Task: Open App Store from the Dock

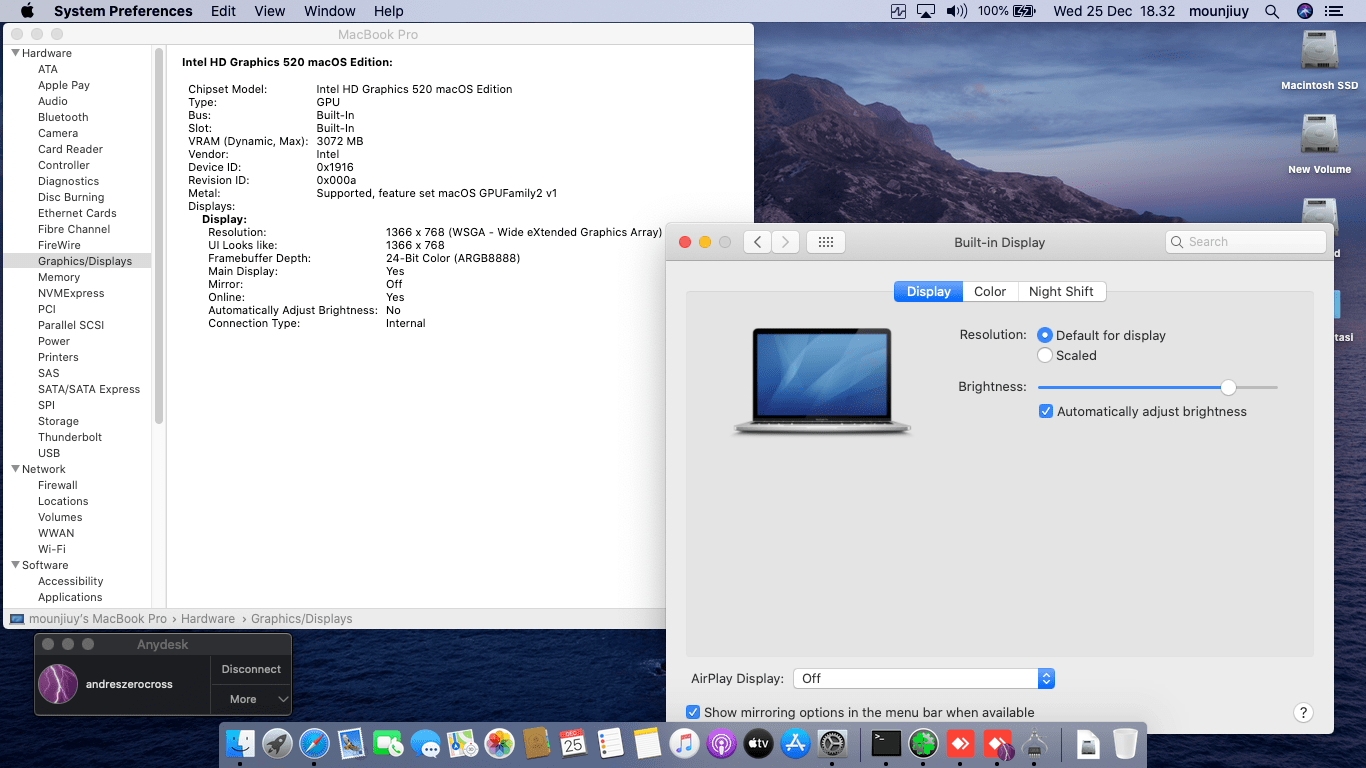Action: [795, 743]
